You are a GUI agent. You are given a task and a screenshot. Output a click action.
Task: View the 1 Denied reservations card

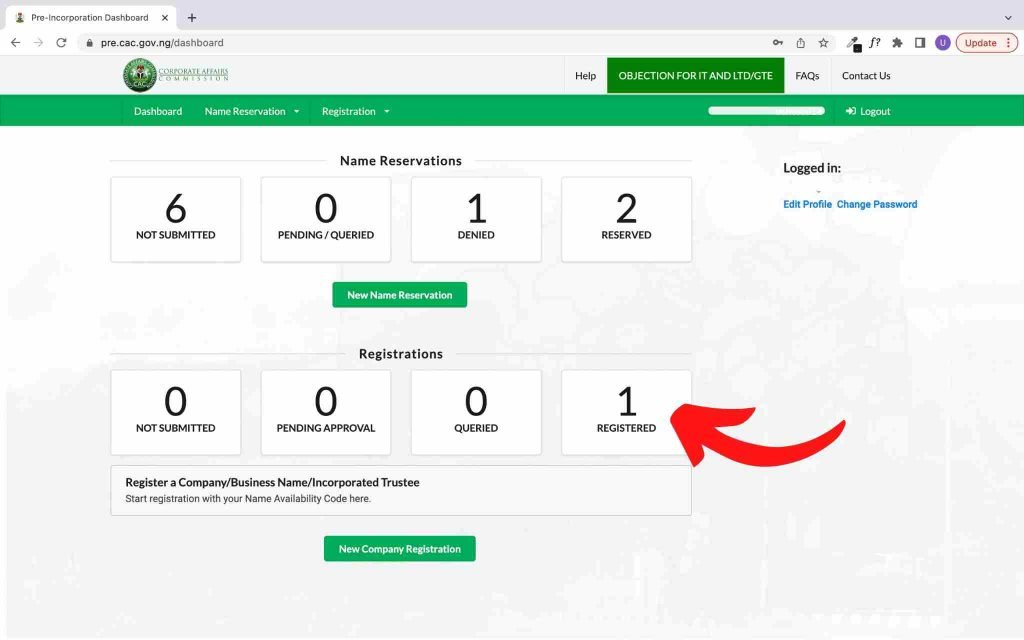click(x=476, y=219)
